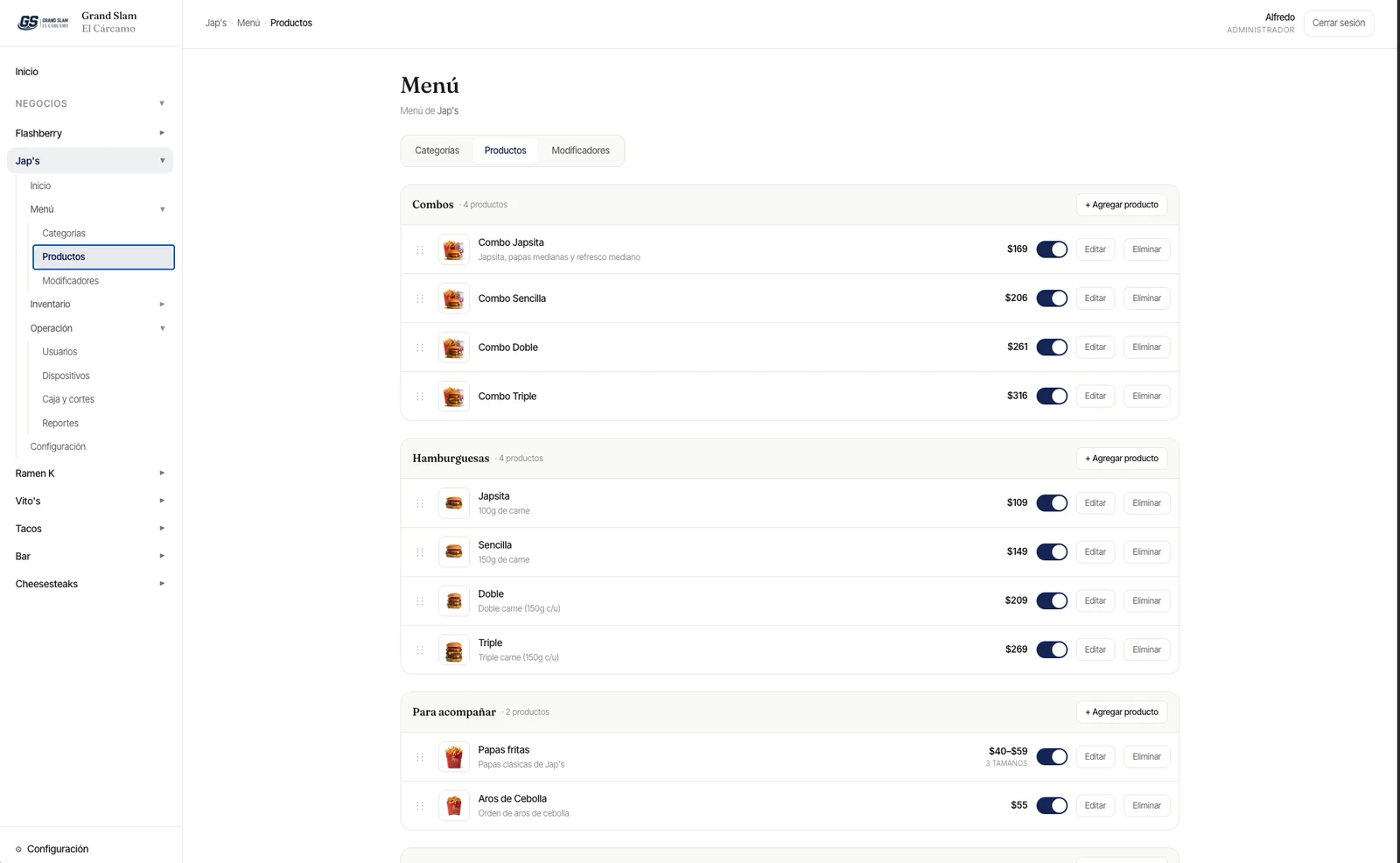Grab the drag handle for Sencilla burger
The image size is (1400, 863).
420,552
